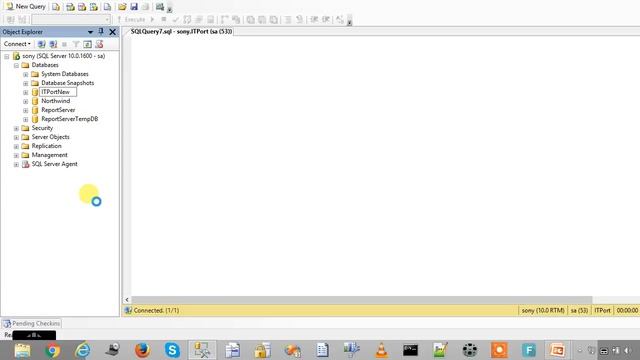Click the Object Explorer Refresh icon

(x=87, y=44)
